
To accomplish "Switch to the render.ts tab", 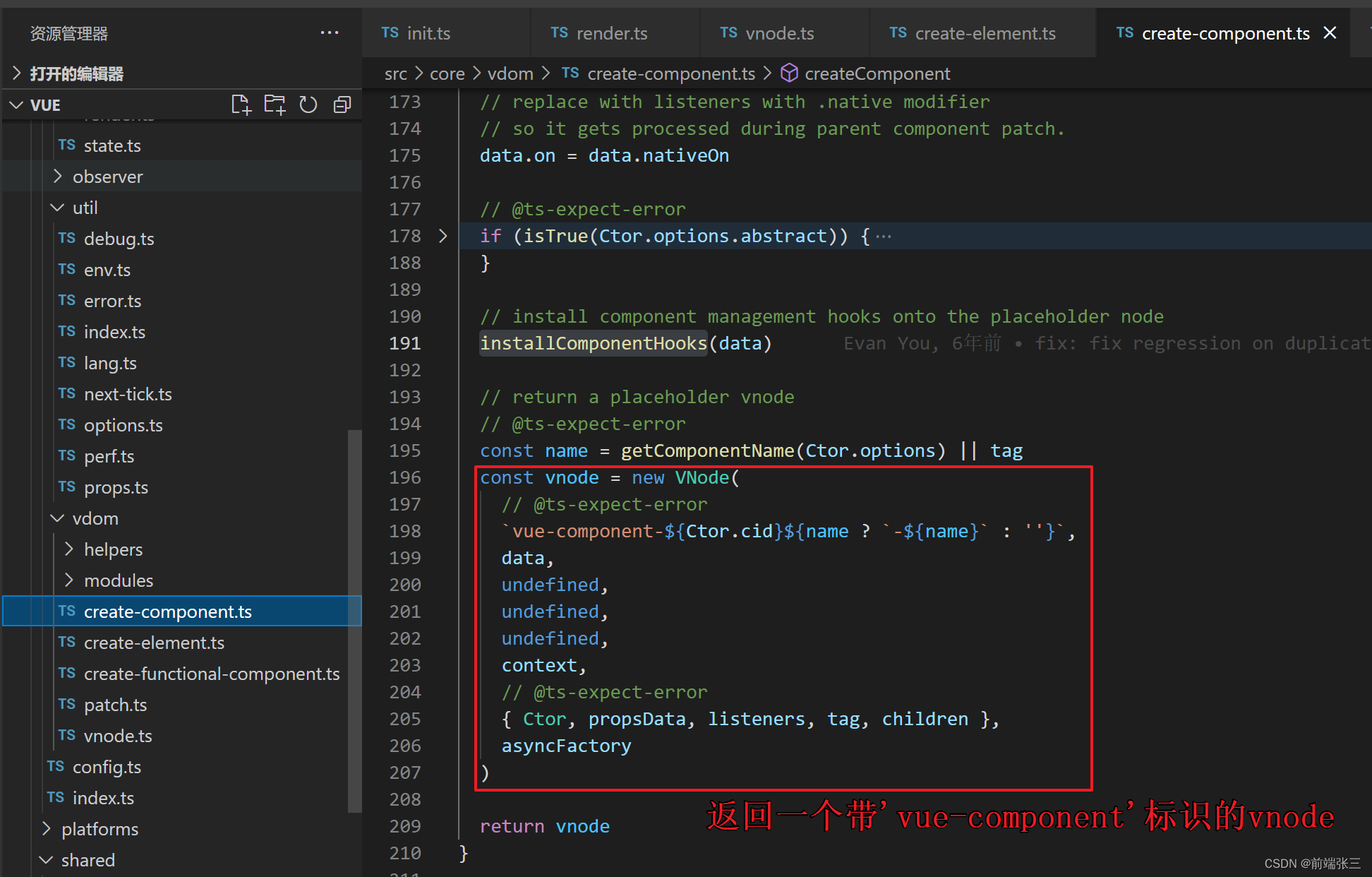I will pyautogui.click(x=601, y=33).
